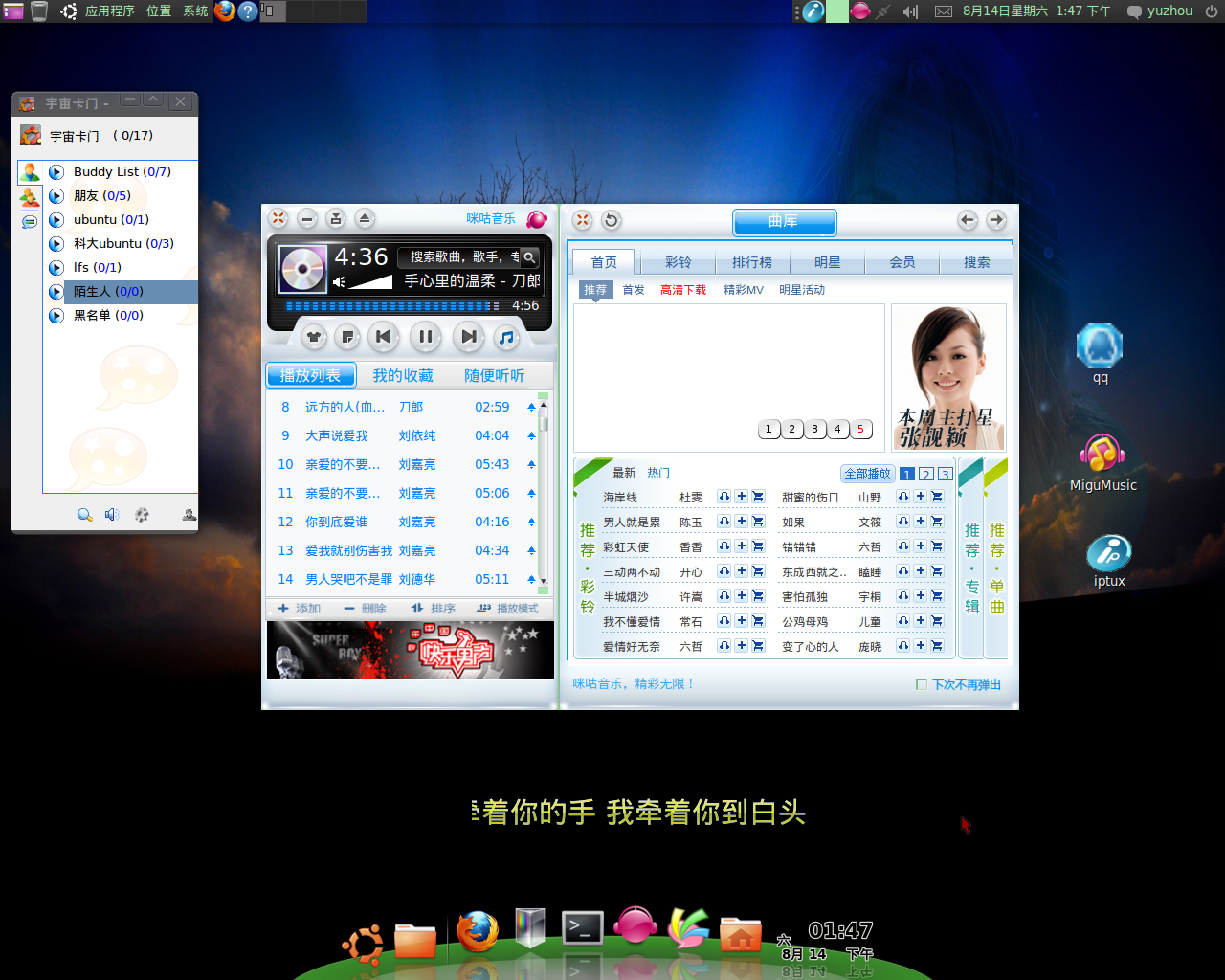Go forward using the library right arrow
The width and height of the screenshot is (1225, 980).
pyautogui.click(x=996, y=220)
